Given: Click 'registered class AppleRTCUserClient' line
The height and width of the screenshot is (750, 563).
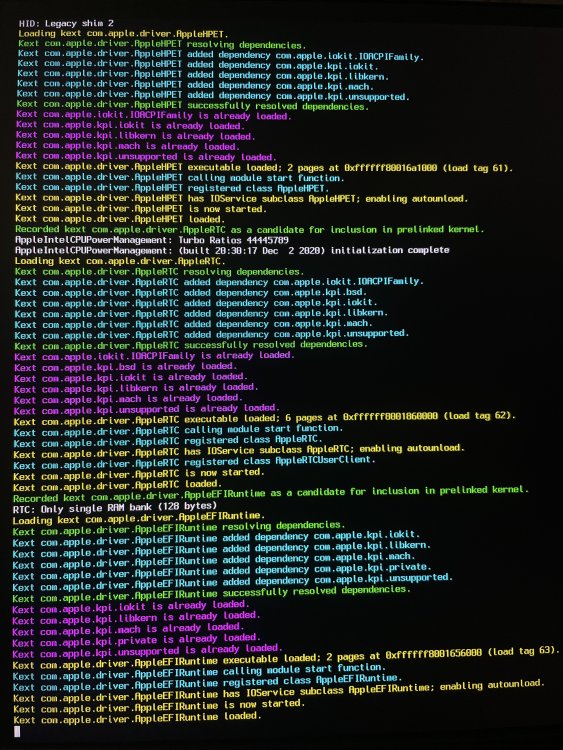Looking at the screenshot, I should tap(194, 462).
